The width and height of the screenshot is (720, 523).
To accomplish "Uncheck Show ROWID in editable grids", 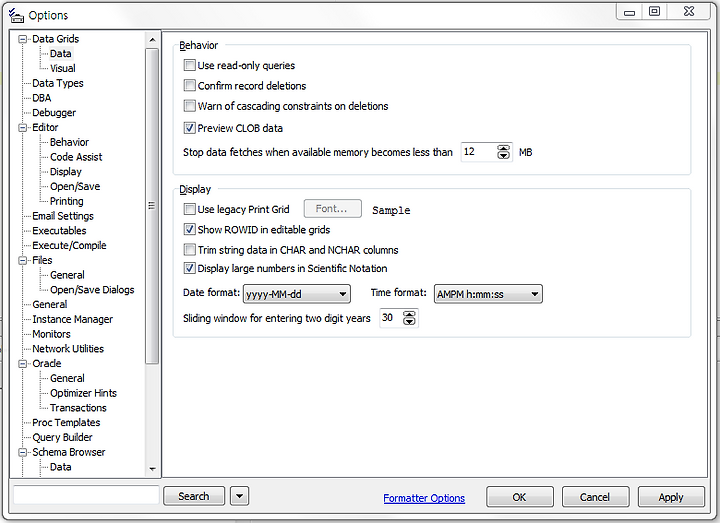I will click(190, 229).
